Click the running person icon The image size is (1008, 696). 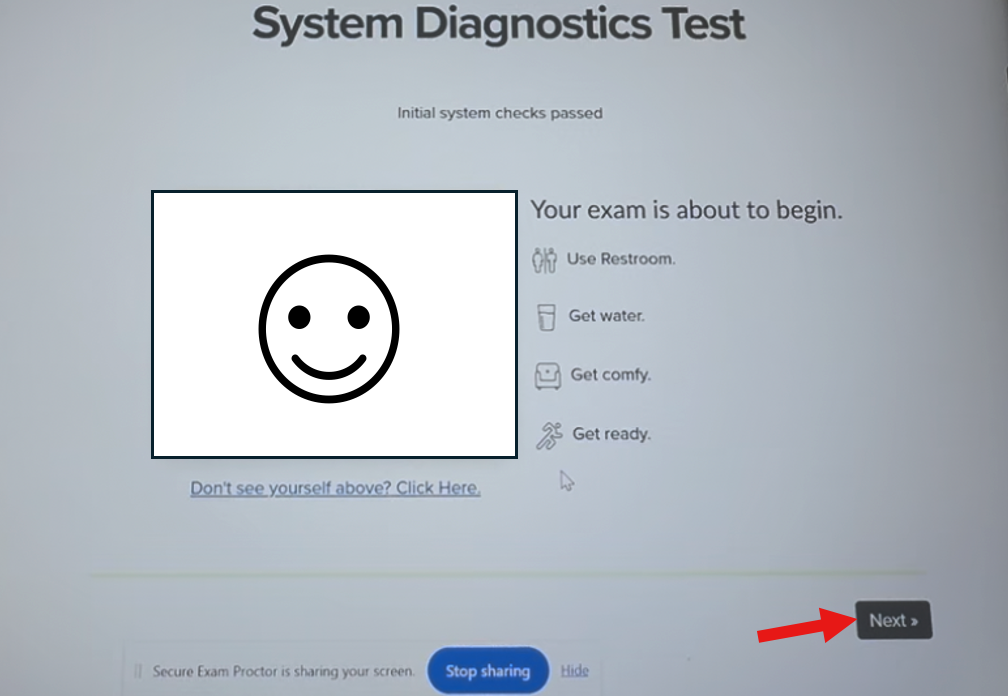tap(550, 436)
